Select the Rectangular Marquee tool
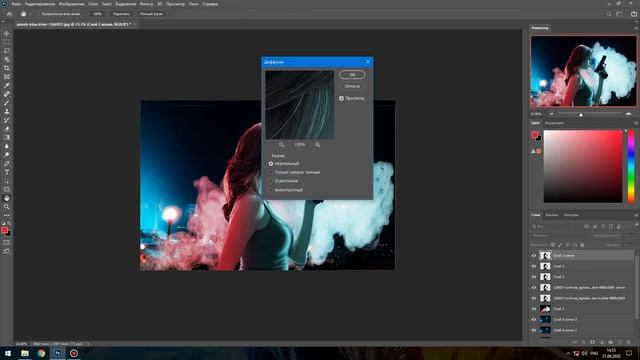Viewport: 640px width, 360px height. [x=7, y=42]
